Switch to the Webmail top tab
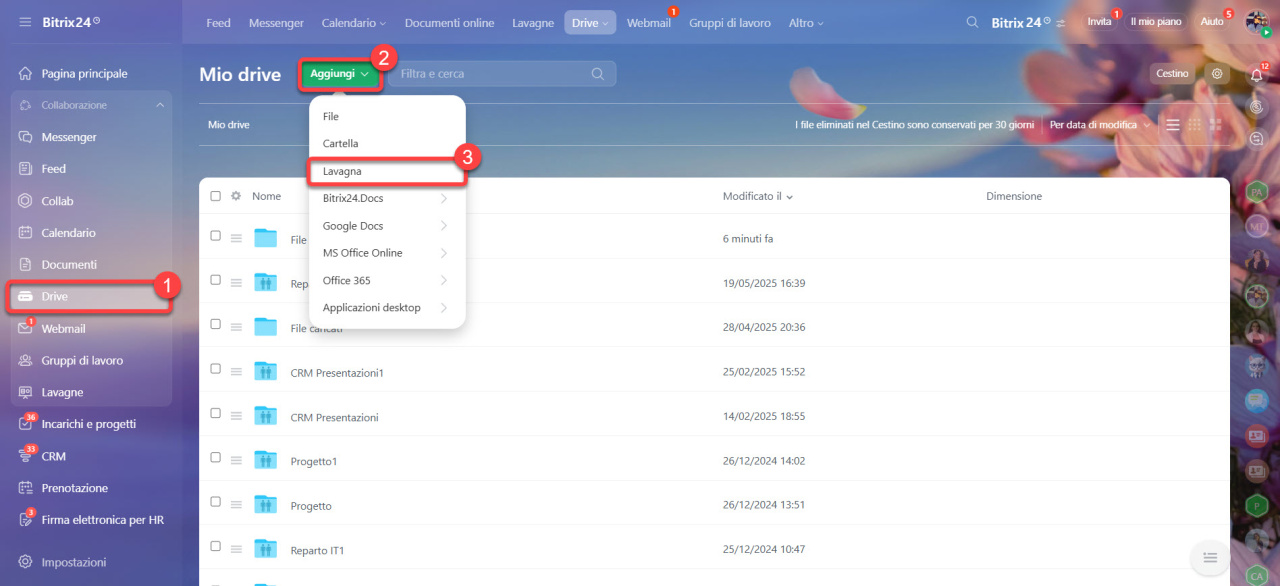The width and height of the screenshot is (1280, 586). [x=649, y=22]
